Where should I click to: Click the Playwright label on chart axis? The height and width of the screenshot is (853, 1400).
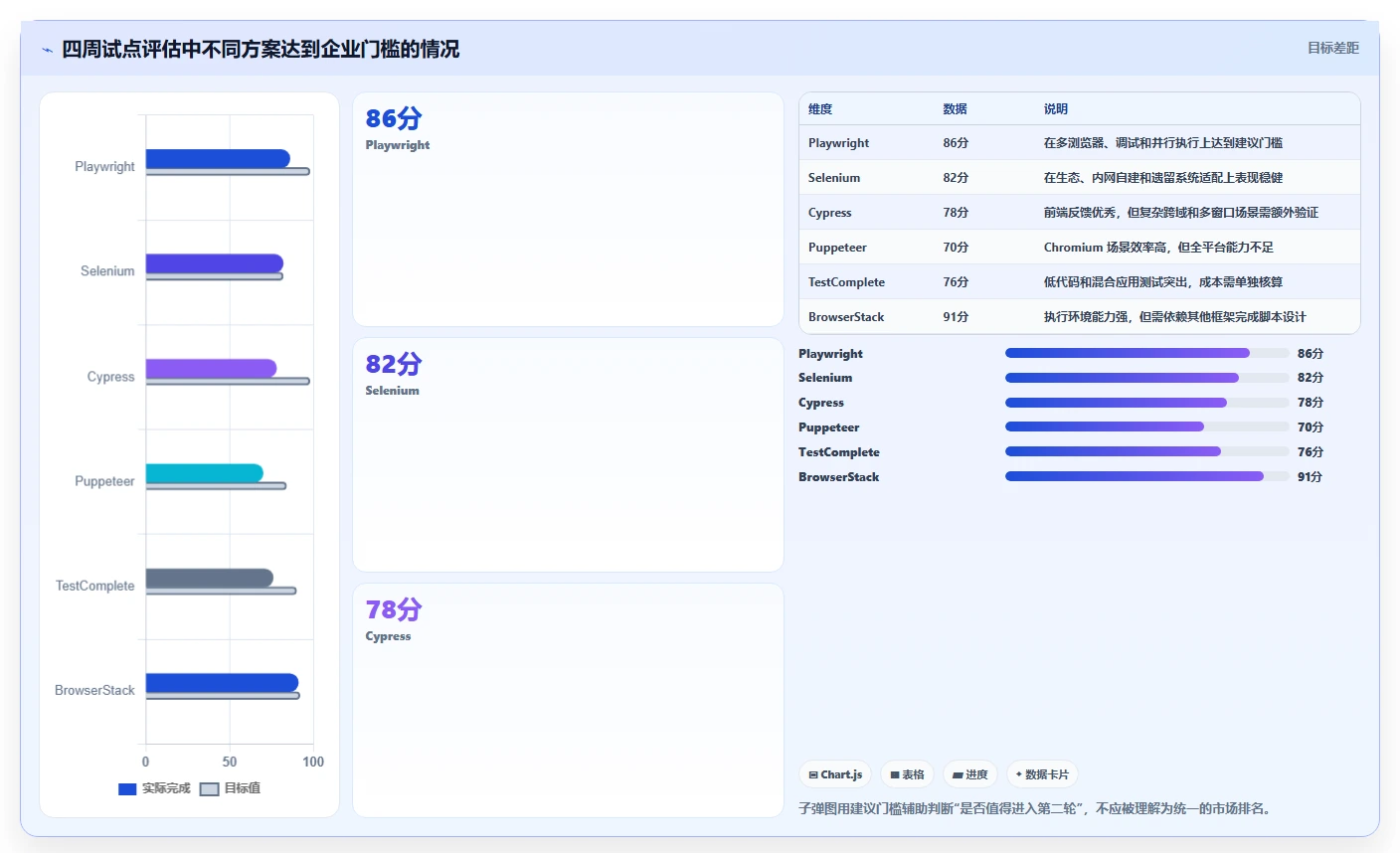[x=104, y=167]
